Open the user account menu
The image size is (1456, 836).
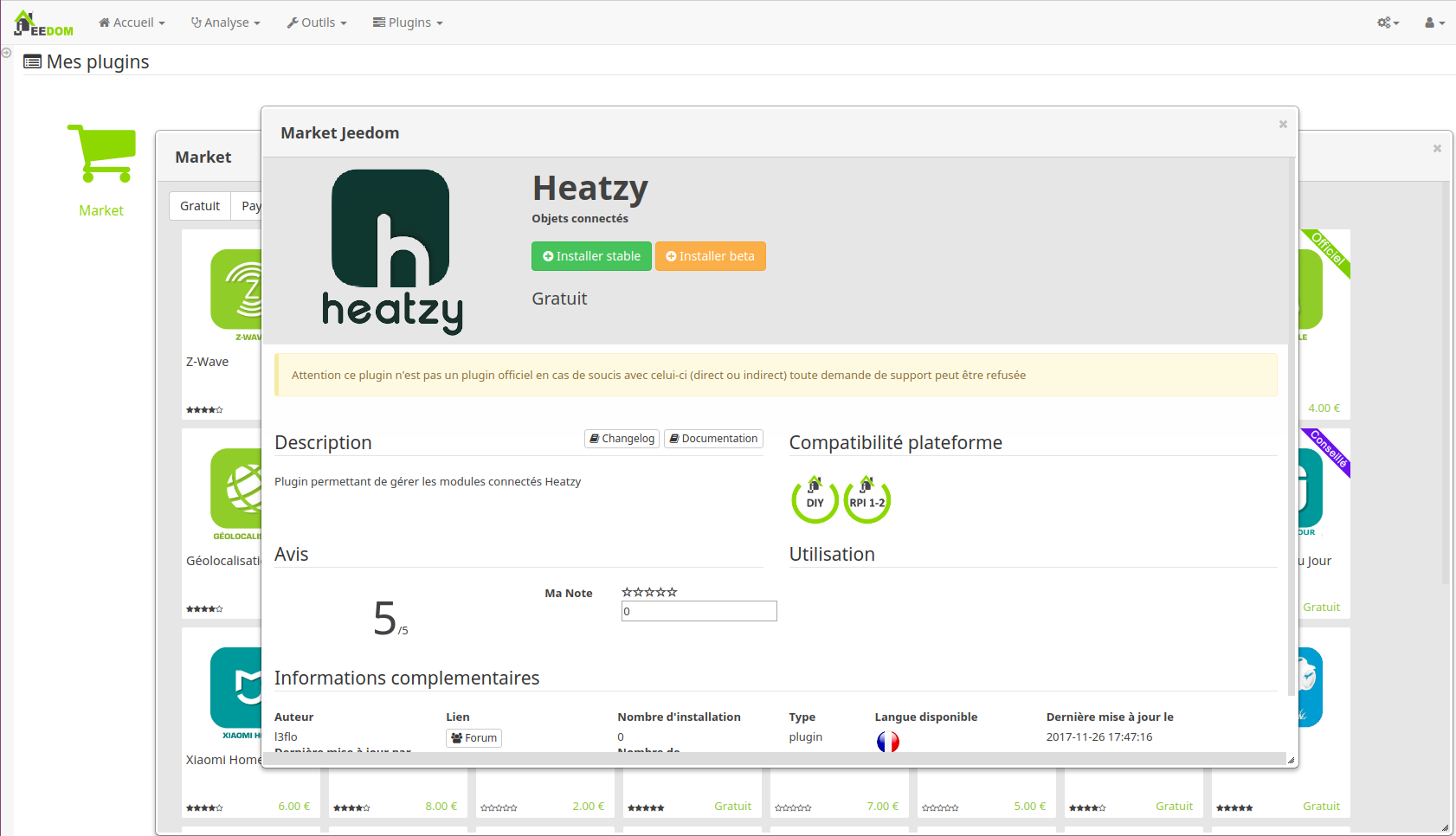[x=1434, y=23]
